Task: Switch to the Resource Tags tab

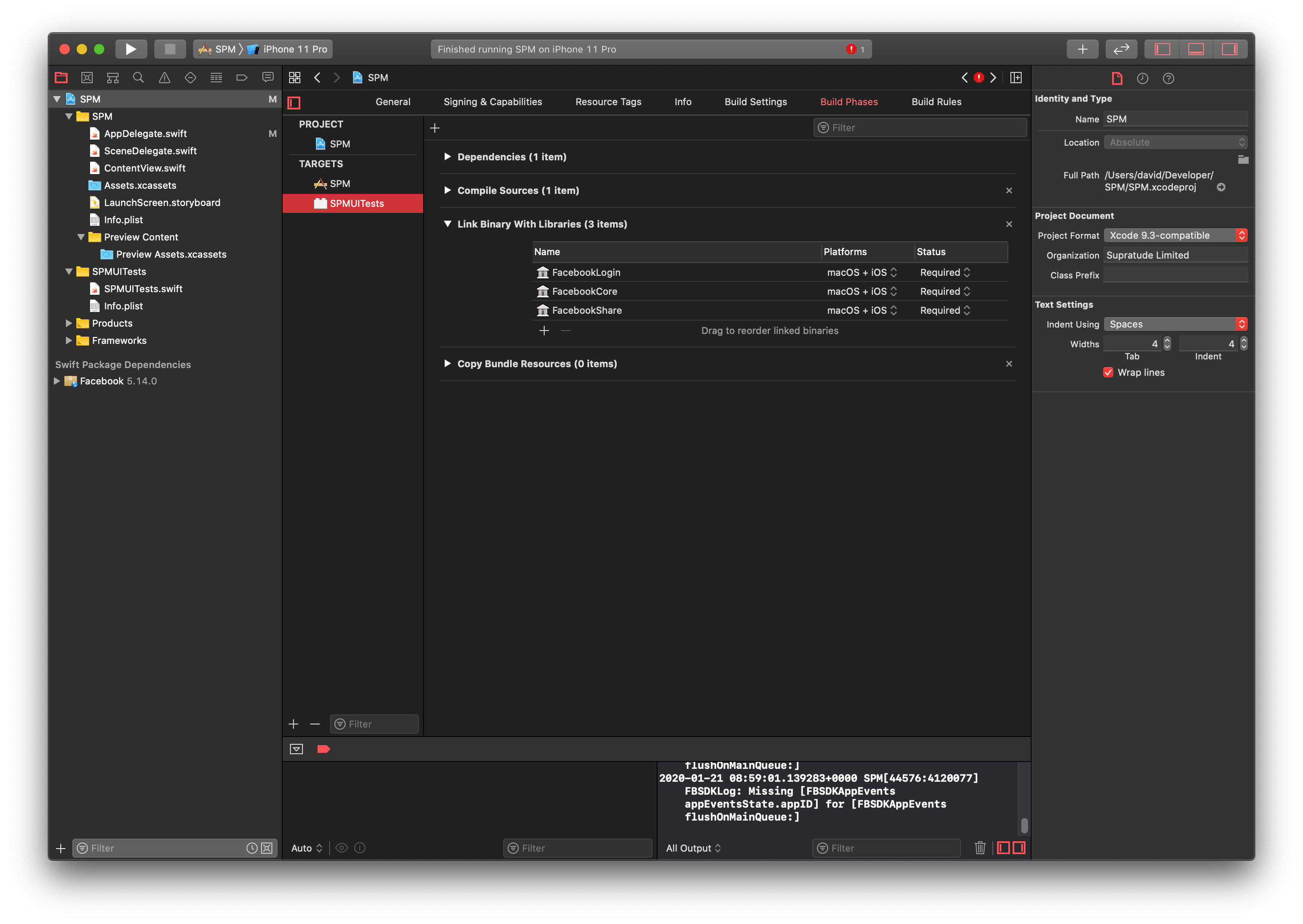Action: pos(608,102)
